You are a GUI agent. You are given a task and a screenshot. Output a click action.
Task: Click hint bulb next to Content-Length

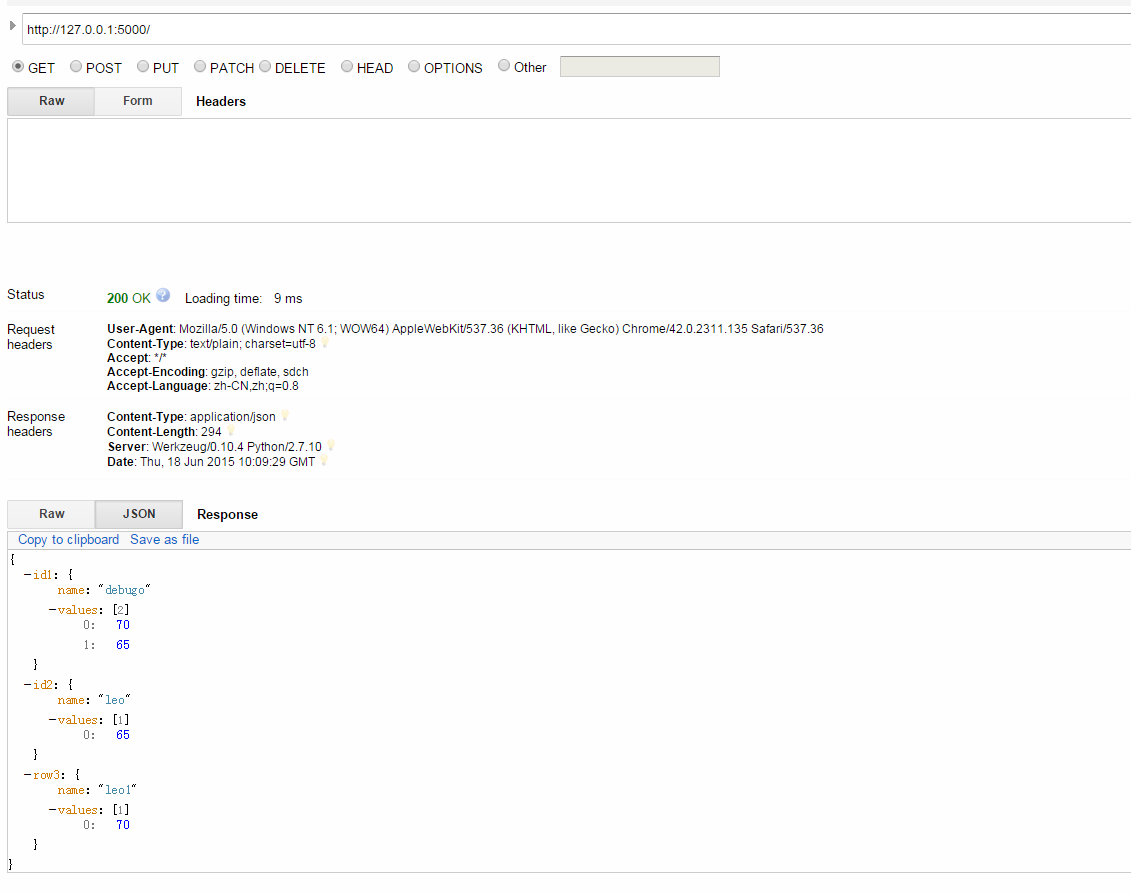[x=231, y=430]
